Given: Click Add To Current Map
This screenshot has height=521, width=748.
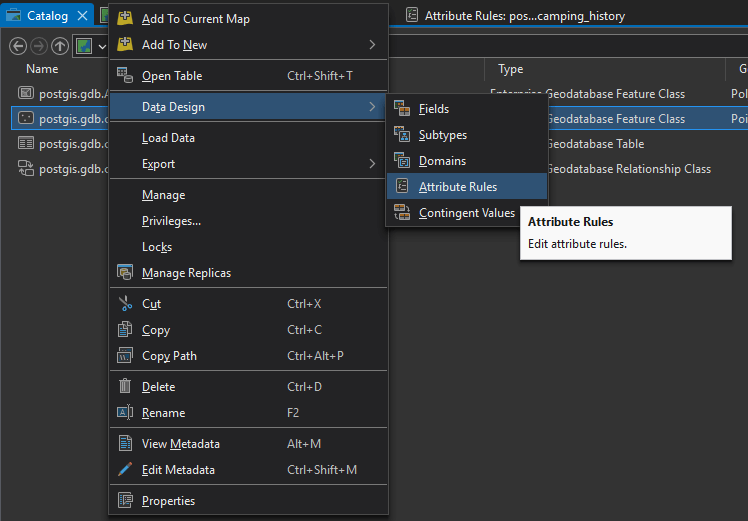Looking at the screenshot, I should click(195, 19).
